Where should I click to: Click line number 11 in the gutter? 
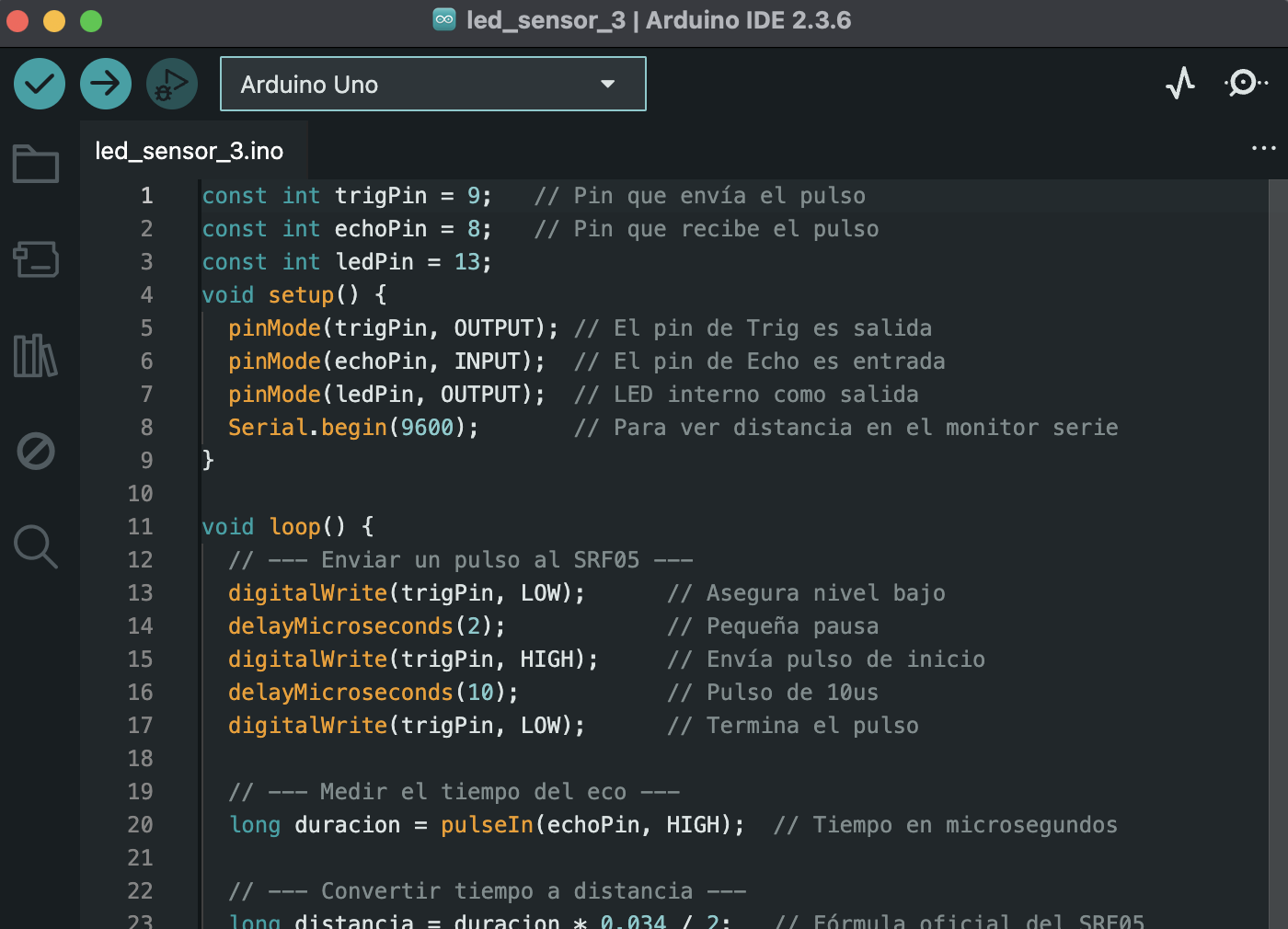[140, 527]
